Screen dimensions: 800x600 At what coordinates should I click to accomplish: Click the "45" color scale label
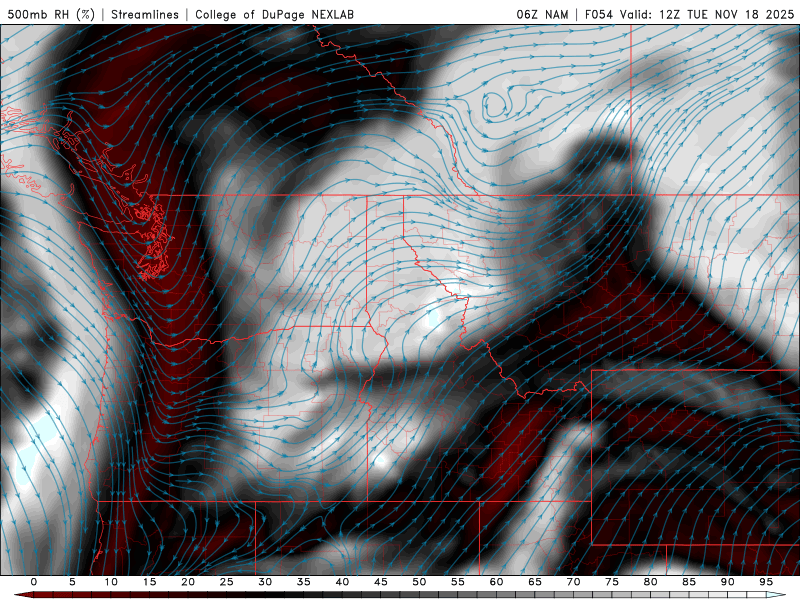(x=381, y=582)
